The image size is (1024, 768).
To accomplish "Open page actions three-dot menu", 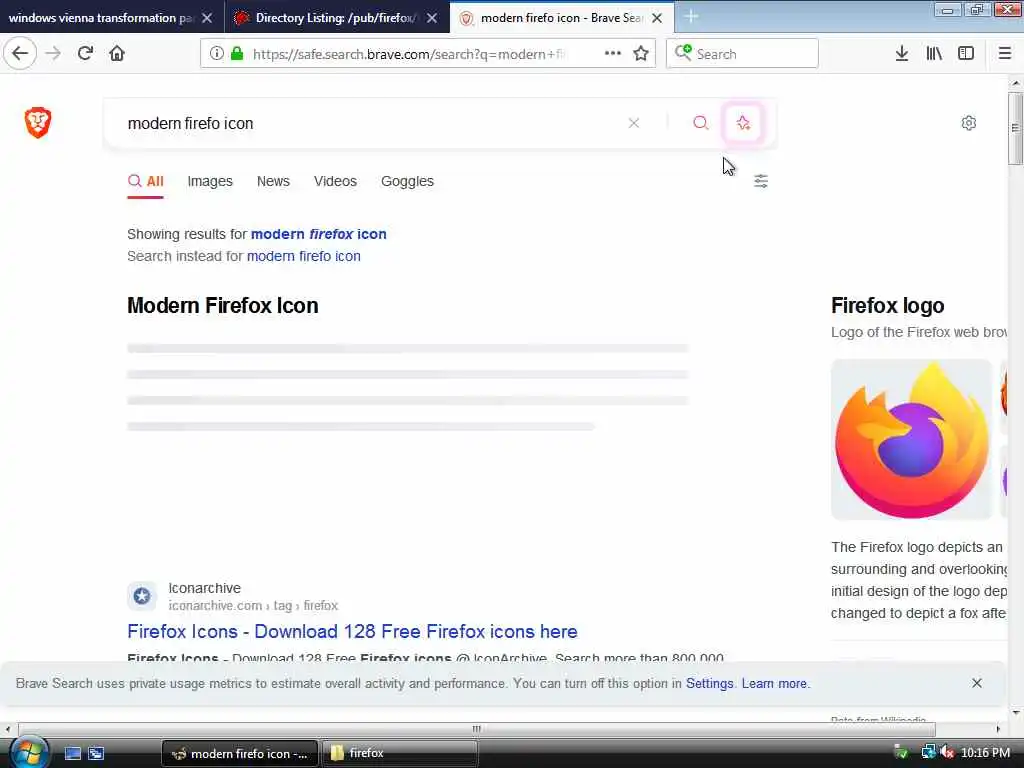I will 613,54.
